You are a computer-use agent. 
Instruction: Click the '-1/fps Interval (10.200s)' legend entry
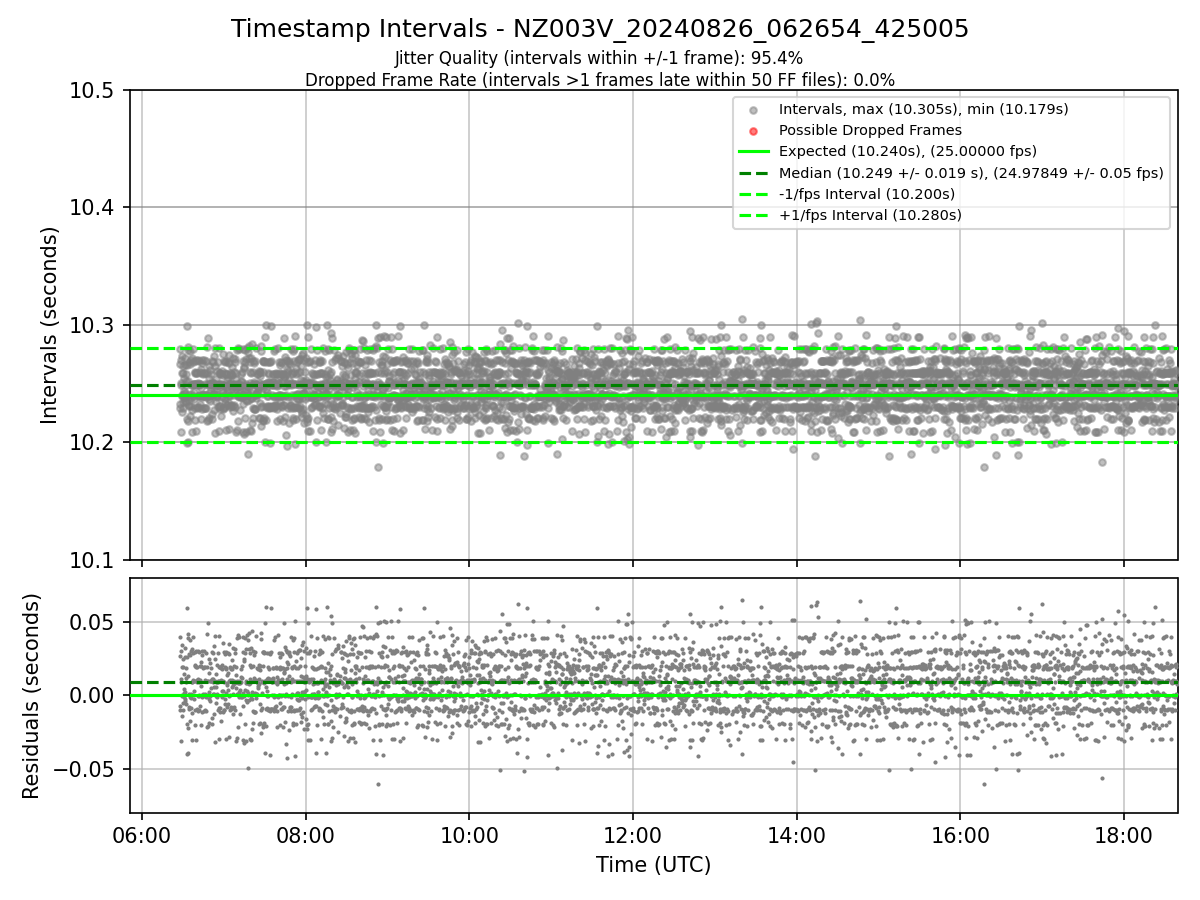[x=866, y=194]
